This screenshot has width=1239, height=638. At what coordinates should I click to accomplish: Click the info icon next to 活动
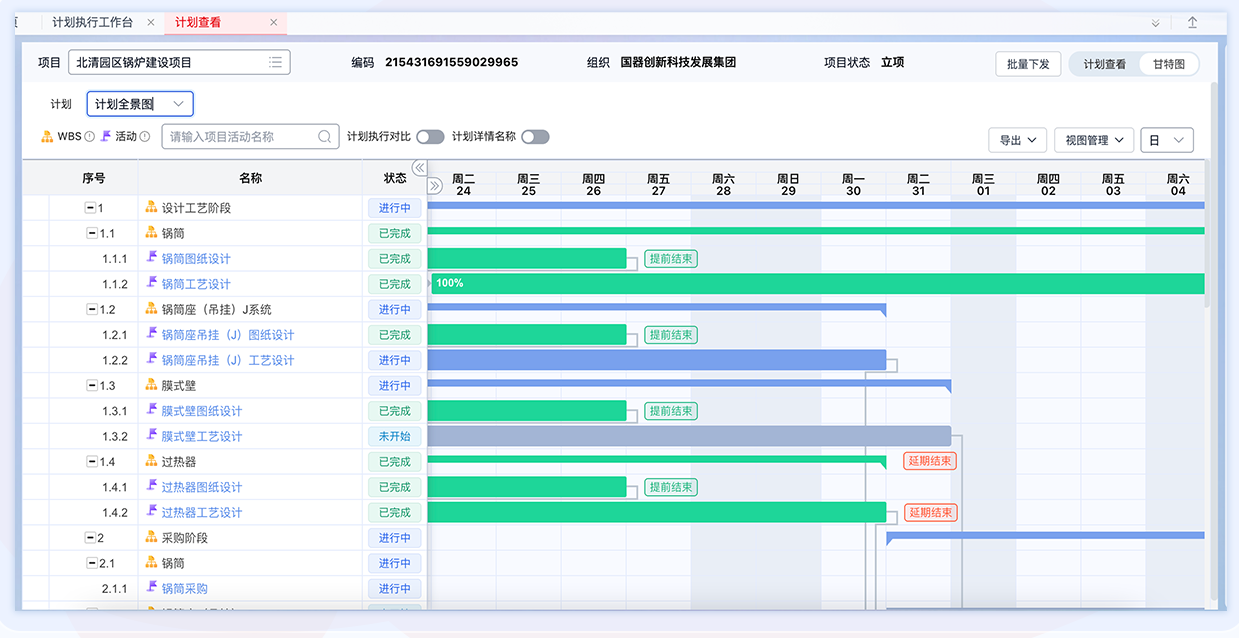click(x=145, y=137)
